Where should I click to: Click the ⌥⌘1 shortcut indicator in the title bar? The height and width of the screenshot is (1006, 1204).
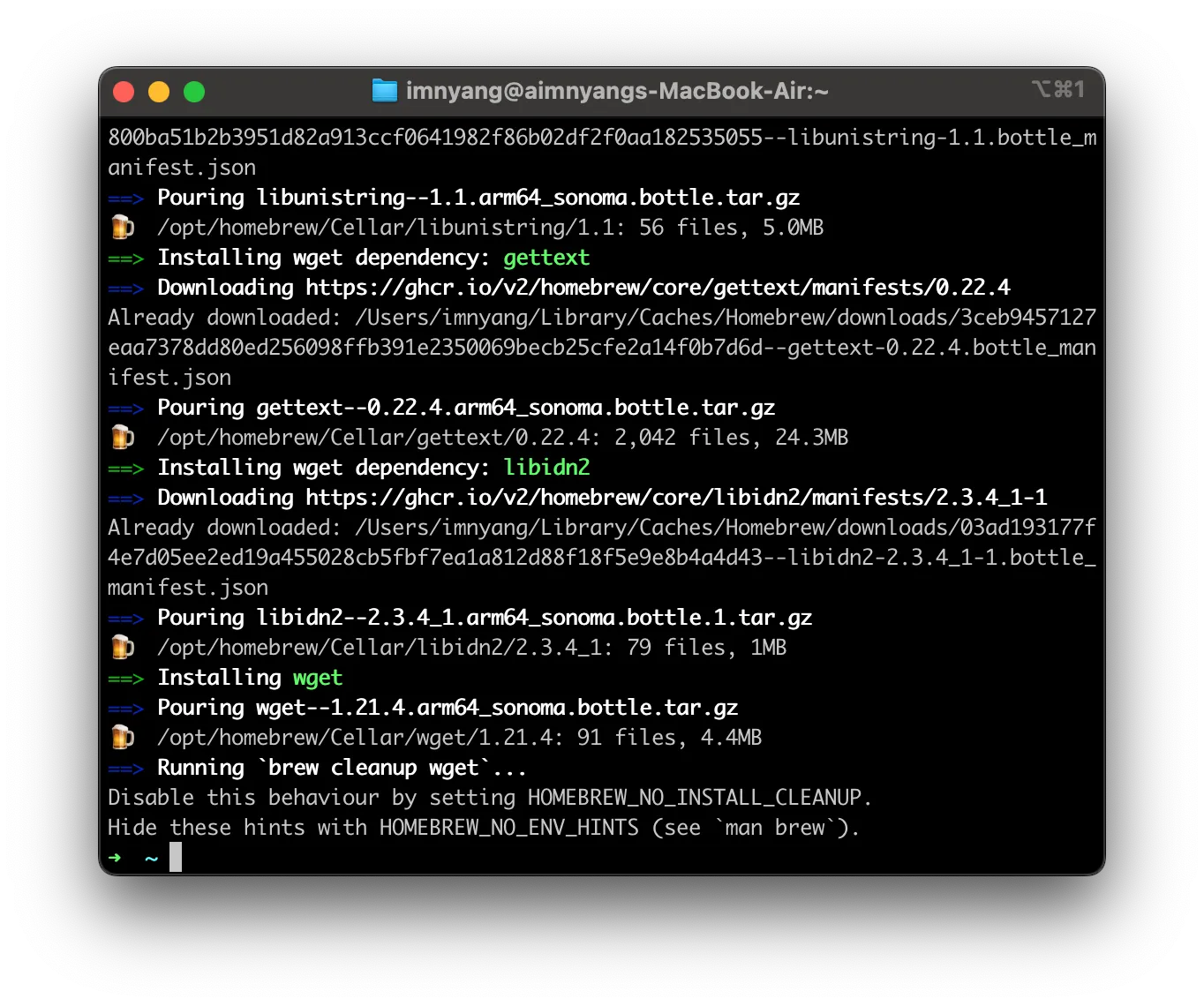tap(1057, 89)
